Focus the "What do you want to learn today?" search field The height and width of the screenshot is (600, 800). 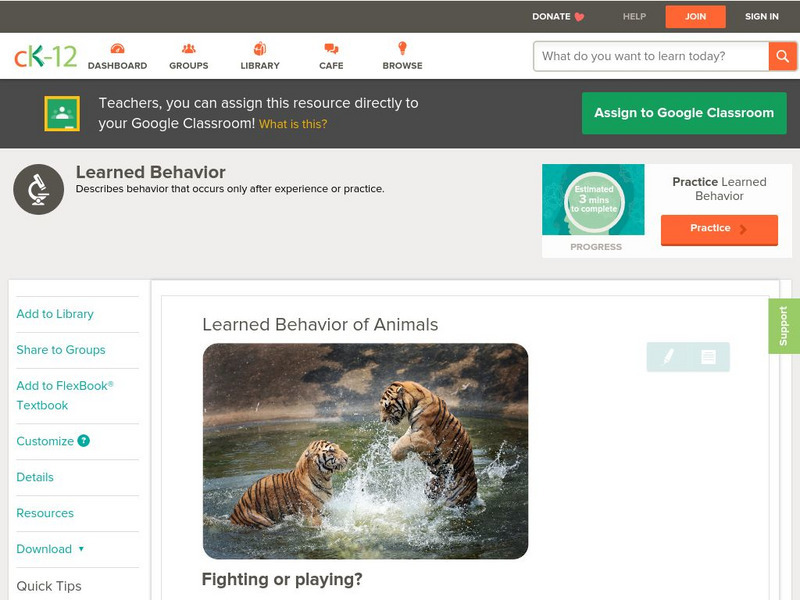click(651, 56)
